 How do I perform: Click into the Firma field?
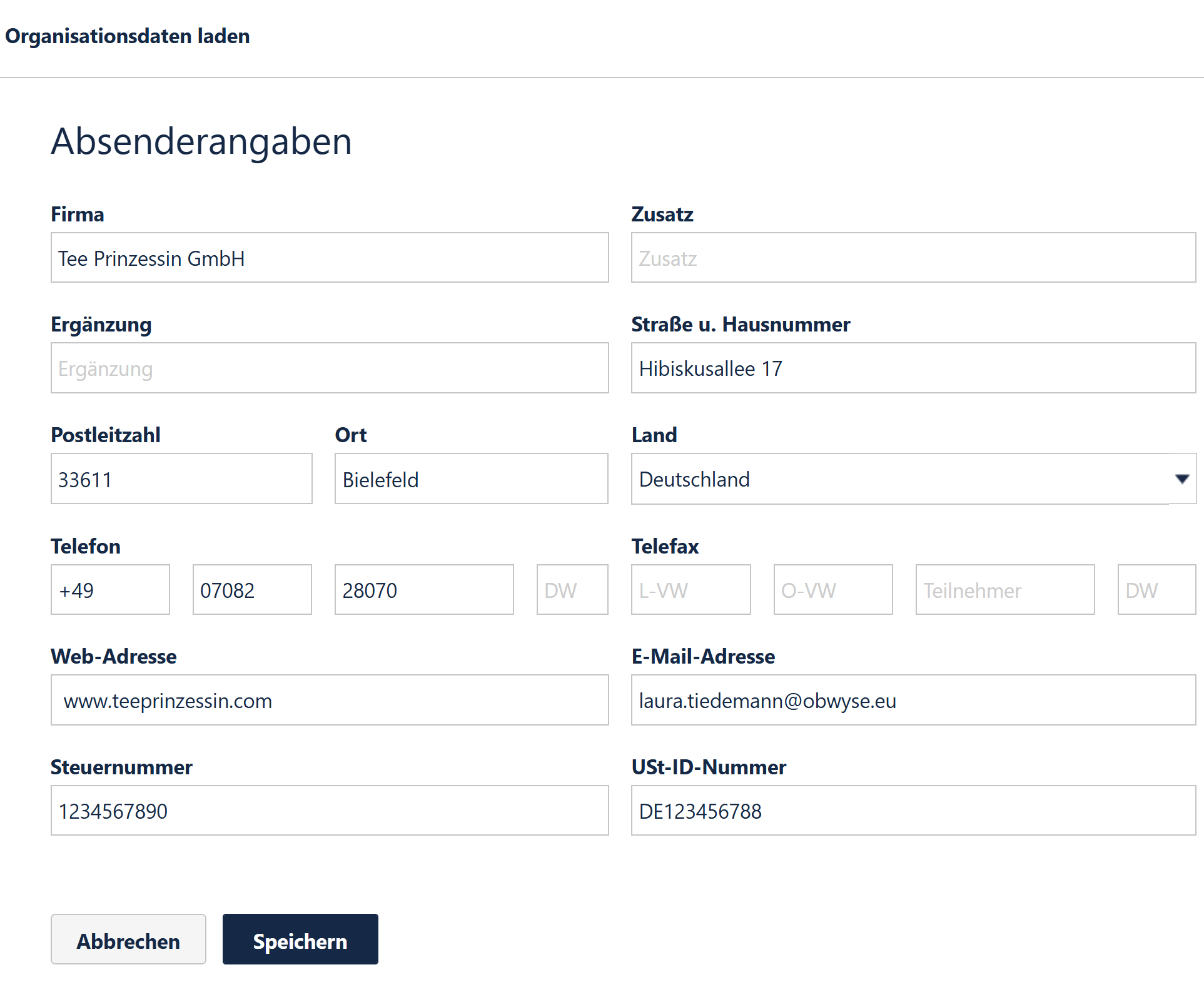(330, 257)
